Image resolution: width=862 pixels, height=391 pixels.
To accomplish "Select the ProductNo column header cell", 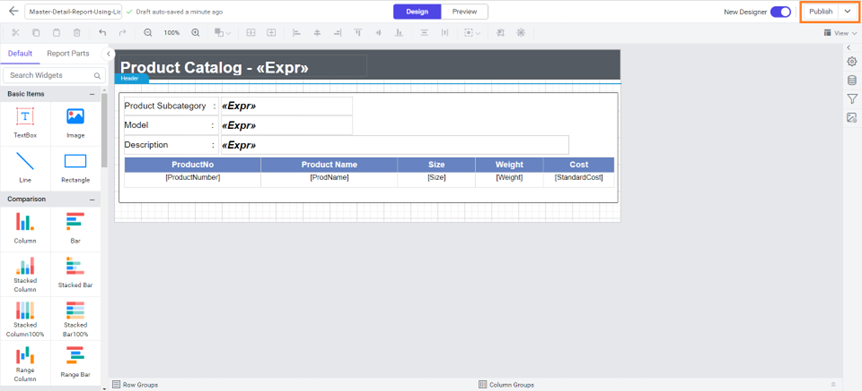I will pos(192,164).
